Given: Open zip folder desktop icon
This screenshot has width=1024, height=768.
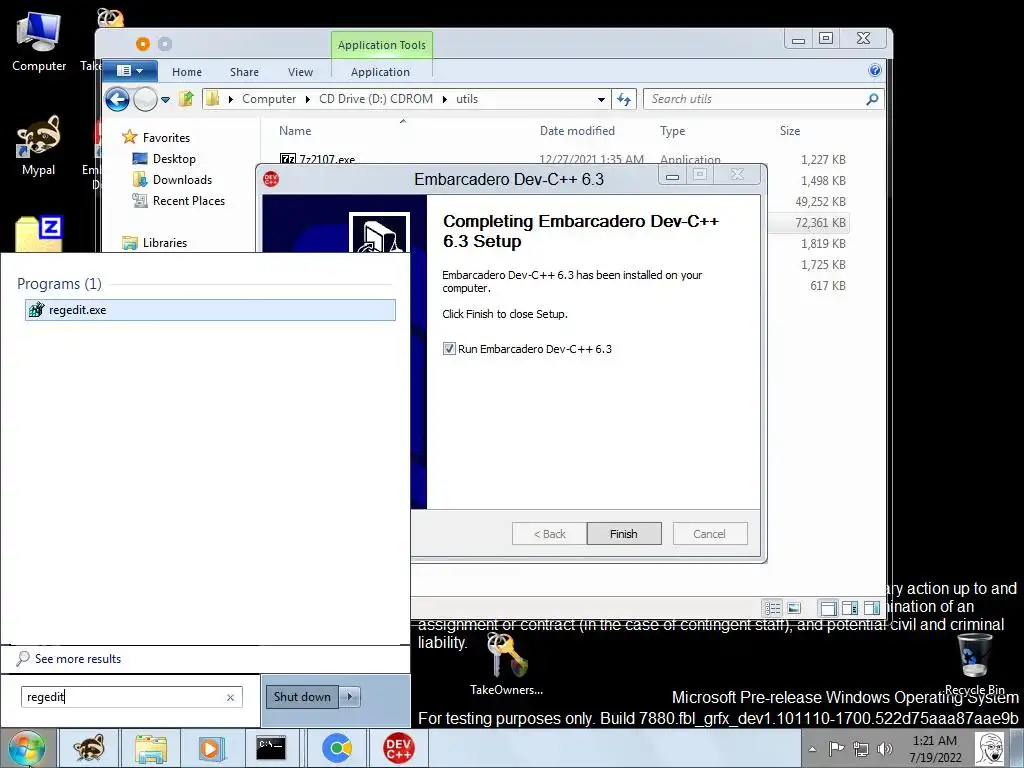Looking at the screenshot, I should point(39,234).
